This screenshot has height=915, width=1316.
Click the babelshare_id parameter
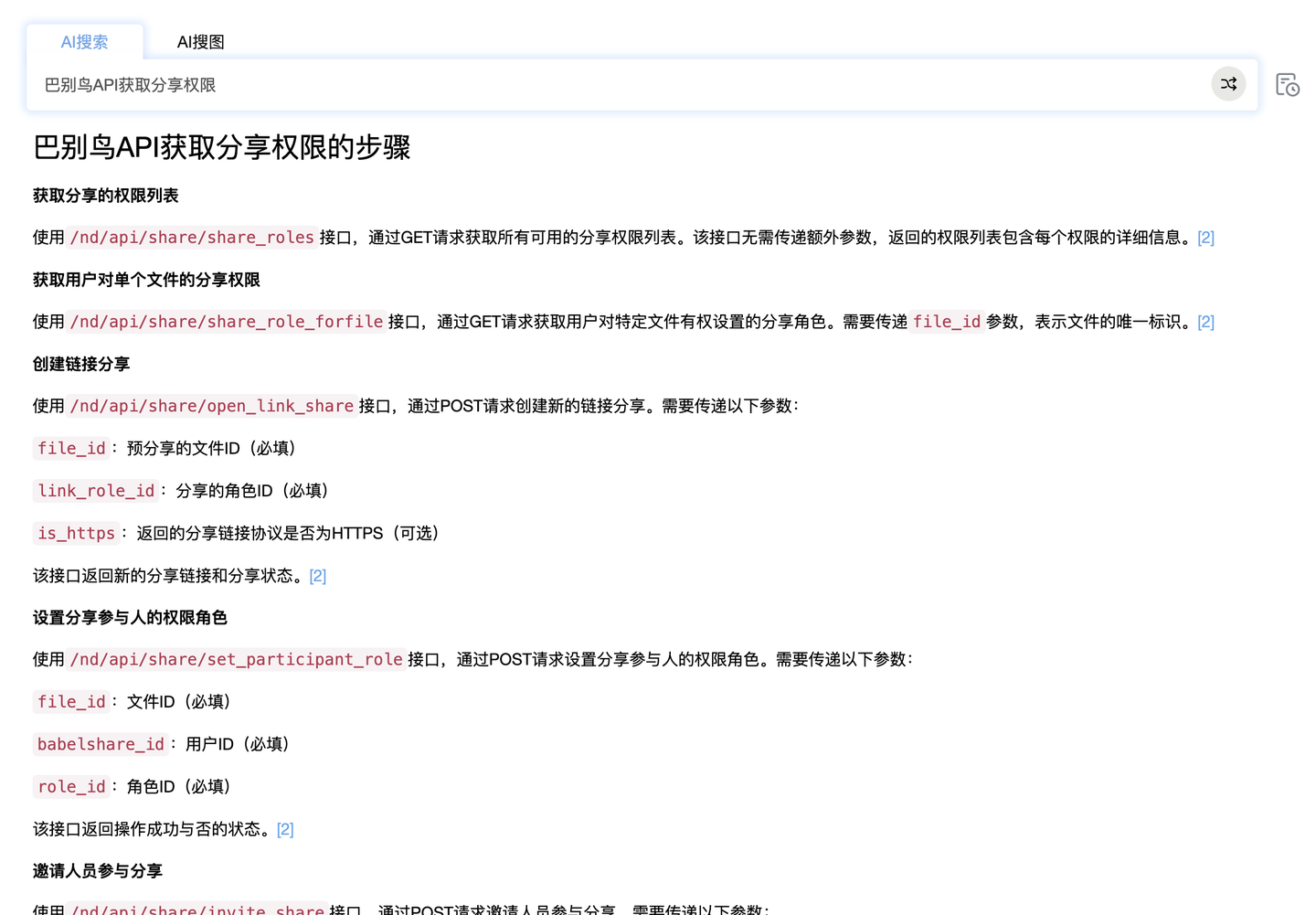101,744
